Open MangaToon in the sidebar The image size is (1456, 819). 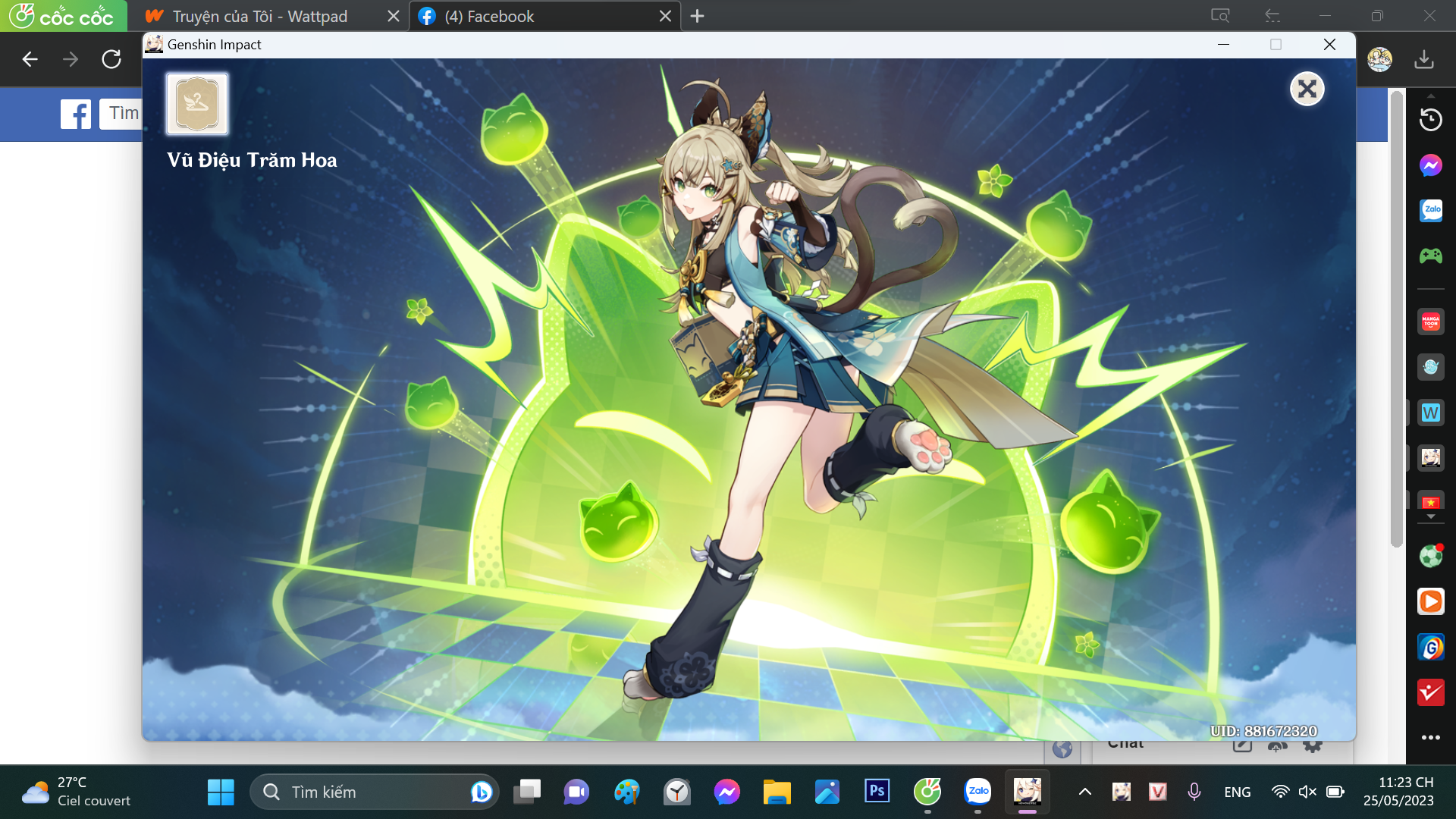click(x=1430, y=322)
